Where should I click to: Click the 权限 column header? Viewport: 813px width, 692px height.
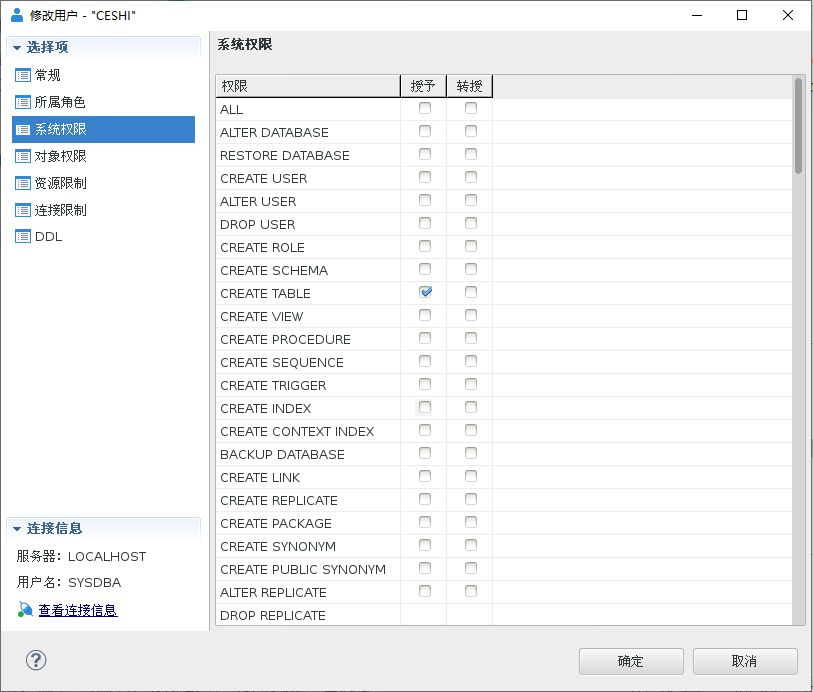[306, 86]
